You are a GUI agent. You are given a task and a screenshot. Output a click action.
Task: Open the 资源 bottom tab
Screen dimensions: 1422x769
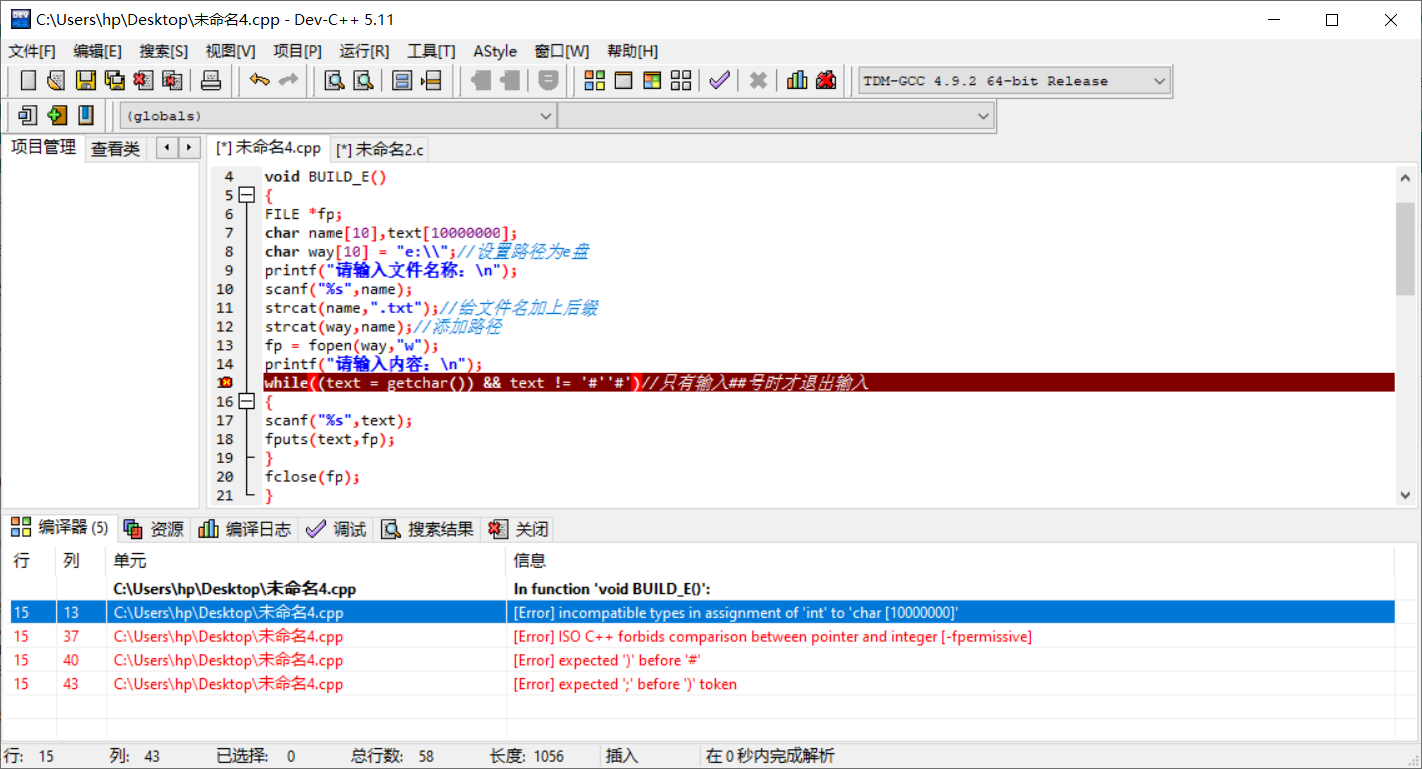(154, 530)
